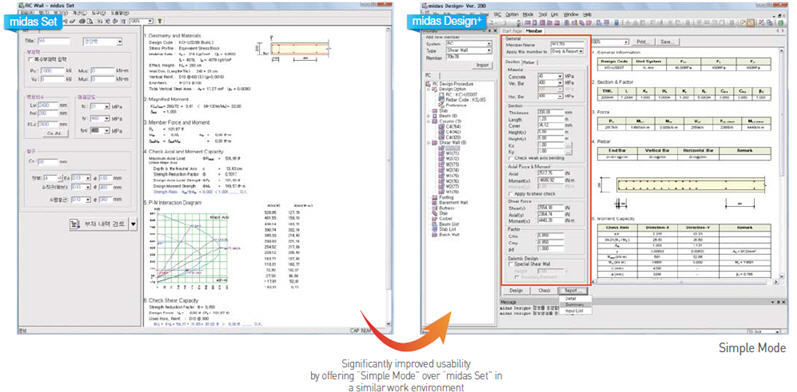797x392 pixels.
Task: Click the Slab List icon in tree
Action: tap(435, 229)
